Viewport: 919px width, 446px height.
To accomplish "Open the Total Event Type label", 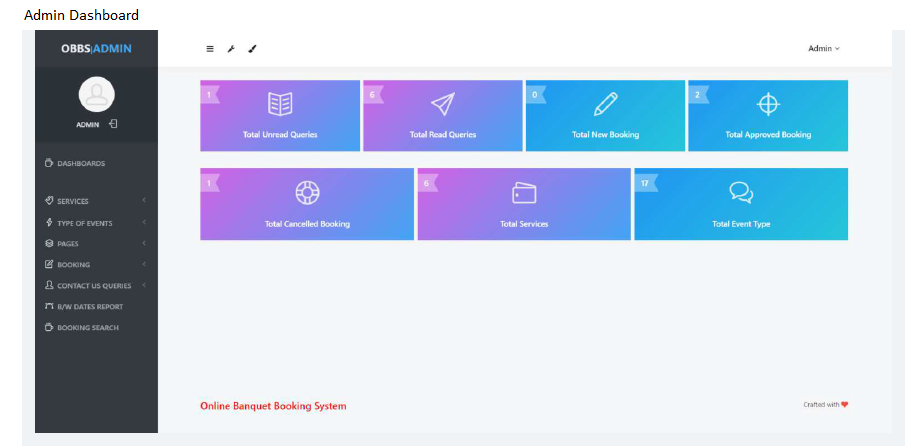I will coord(741,224).
